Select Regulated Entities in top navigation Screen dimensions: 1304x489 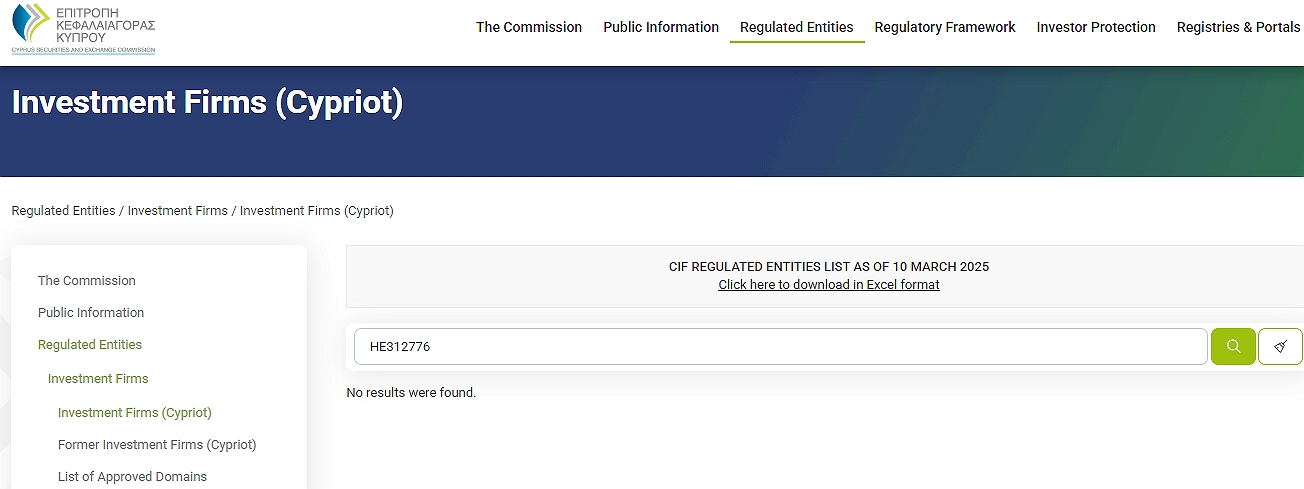797,27
